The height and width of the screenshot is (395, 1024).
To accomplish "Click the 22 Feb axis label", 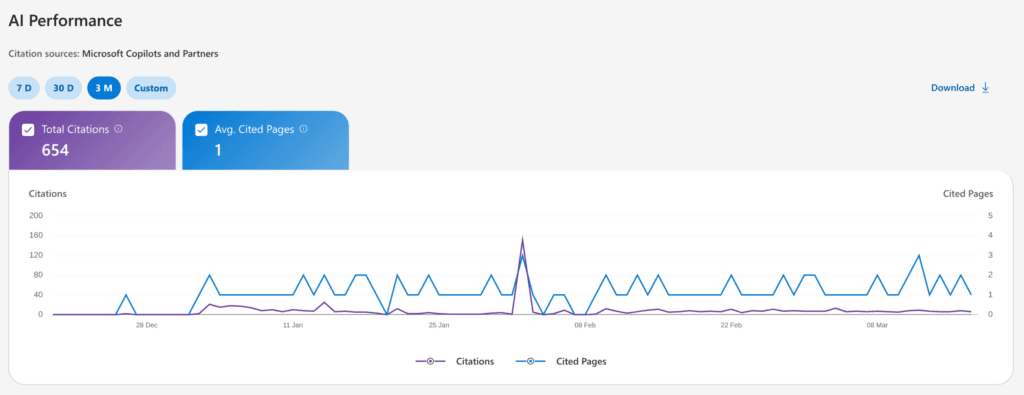I will point(731,324).
